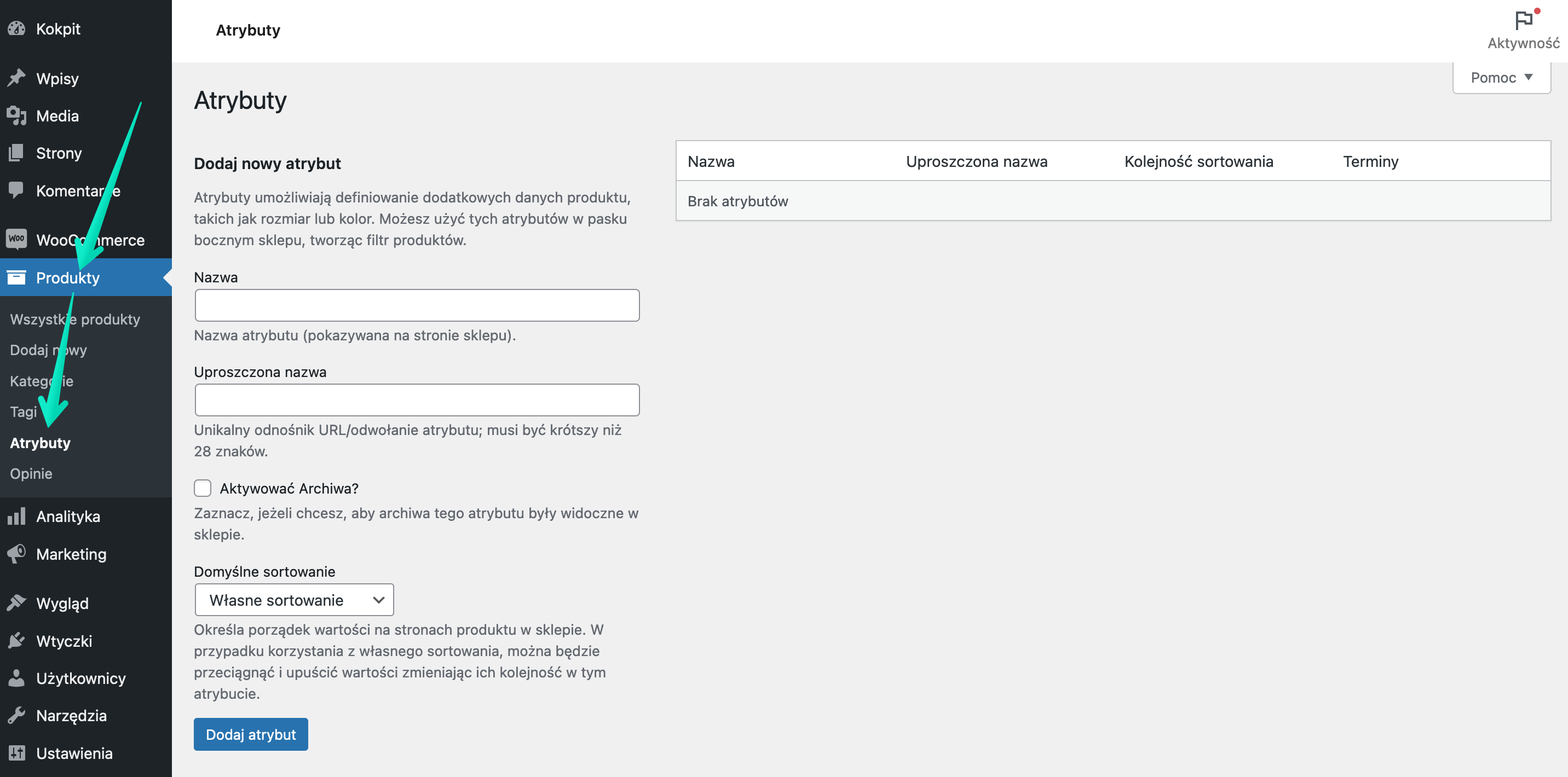This screenshot has height=777, width=1568.
Task: Click the Strony pages icon
Action: pyautogui.click(x=16, y=153)
